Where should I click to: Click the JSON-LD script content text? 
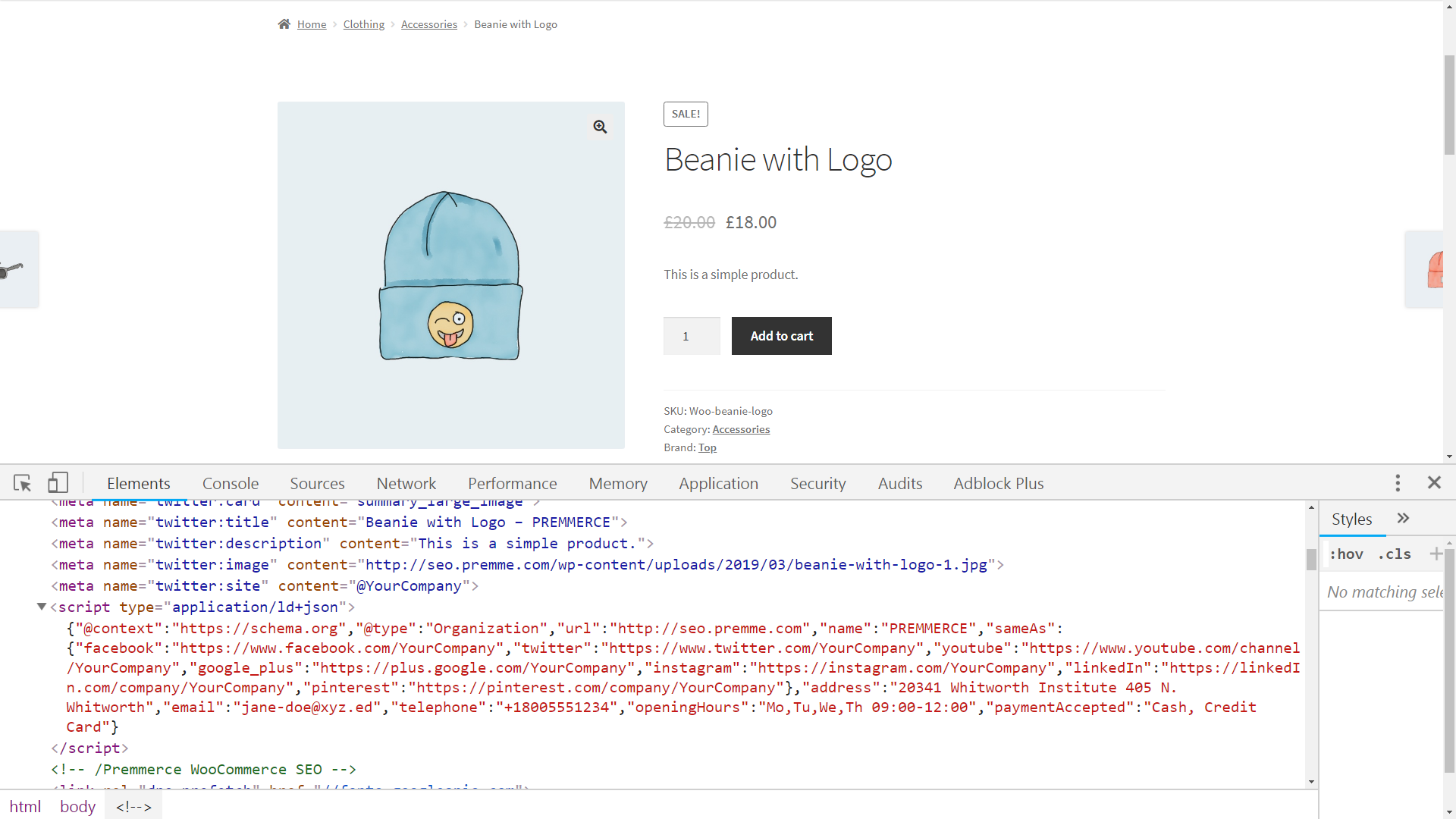click(682, 678)
